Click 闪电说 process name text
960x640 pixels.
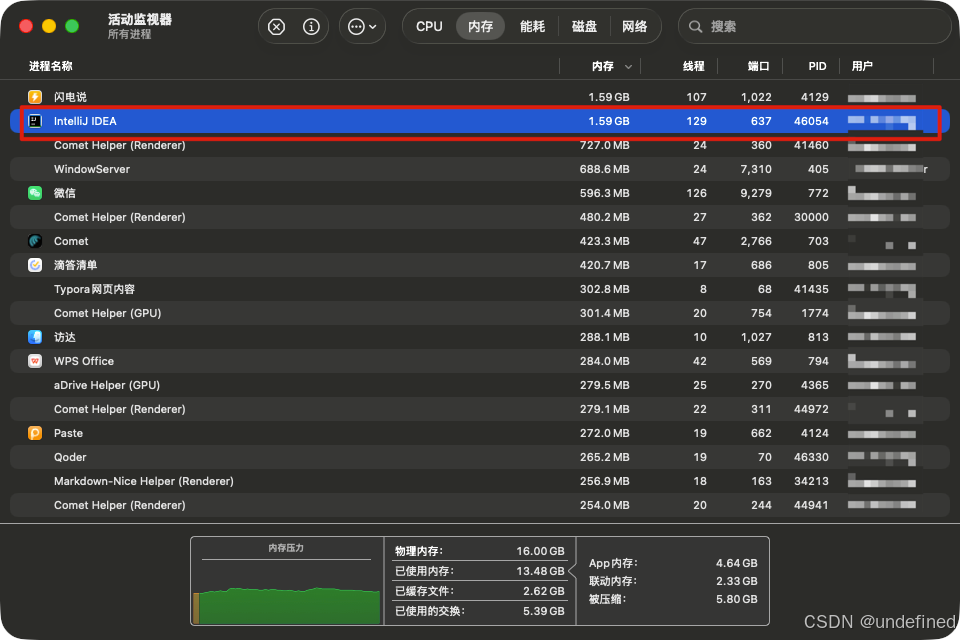point(70,97)
